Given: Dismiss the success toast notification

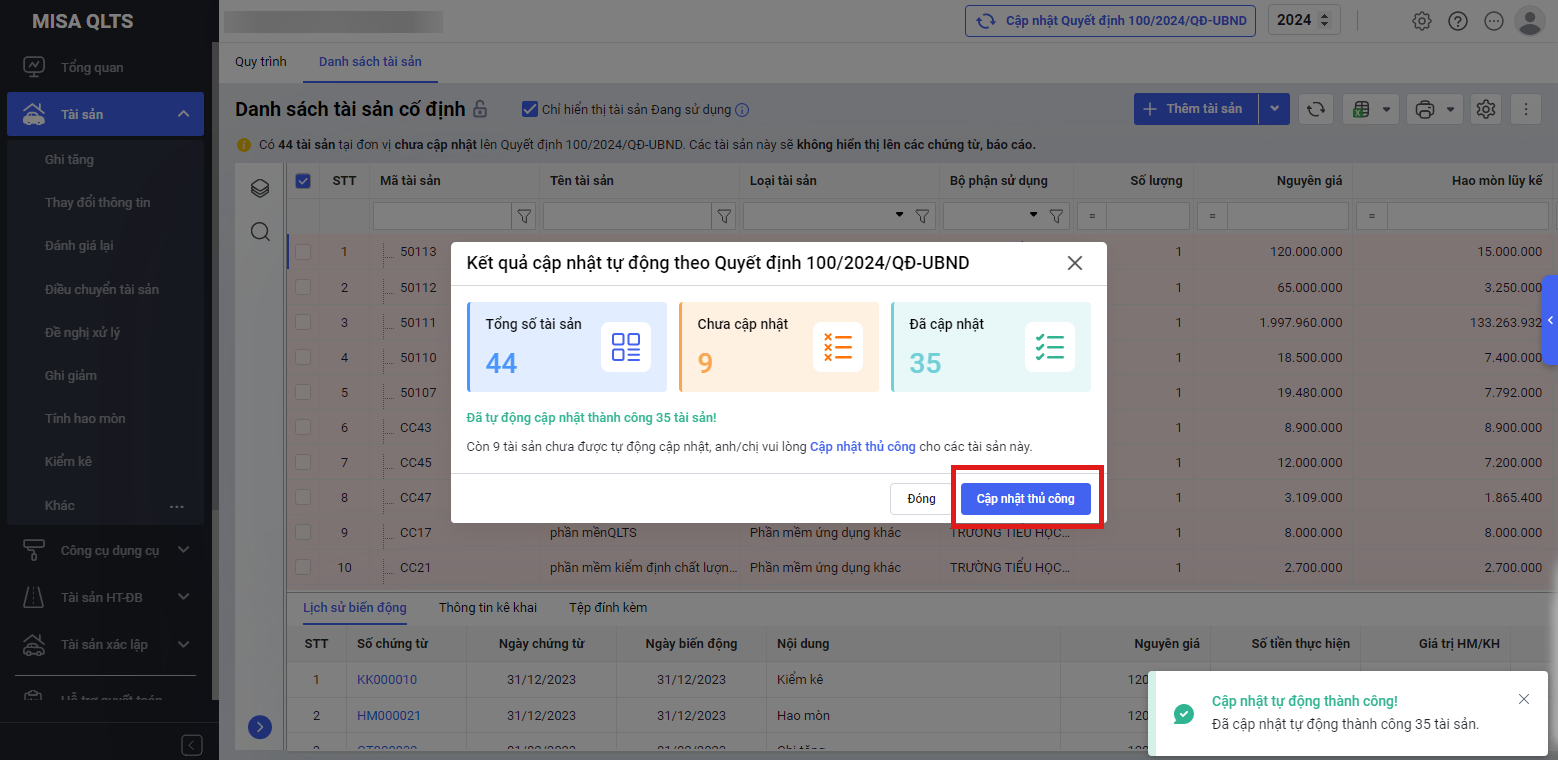Looking at the screenshot, I should [1523, 699].
